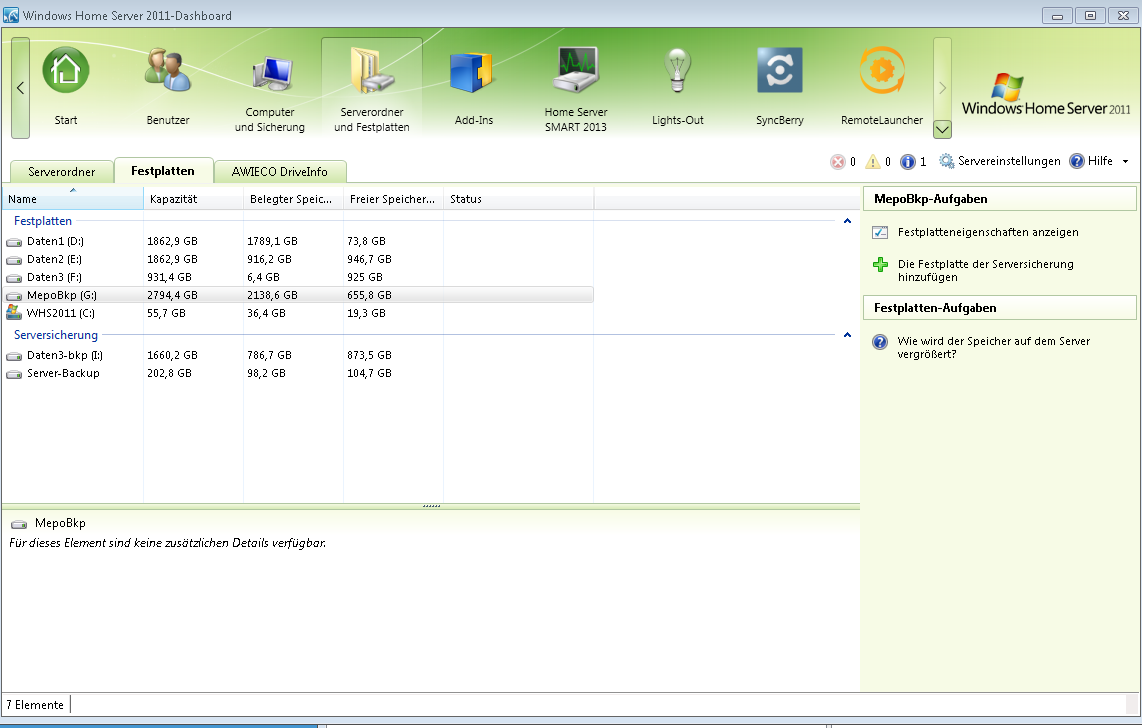This screenshot has width=1142, height=728.
Task: Click the yellow warning alerts icon
Action: (873, 162)
